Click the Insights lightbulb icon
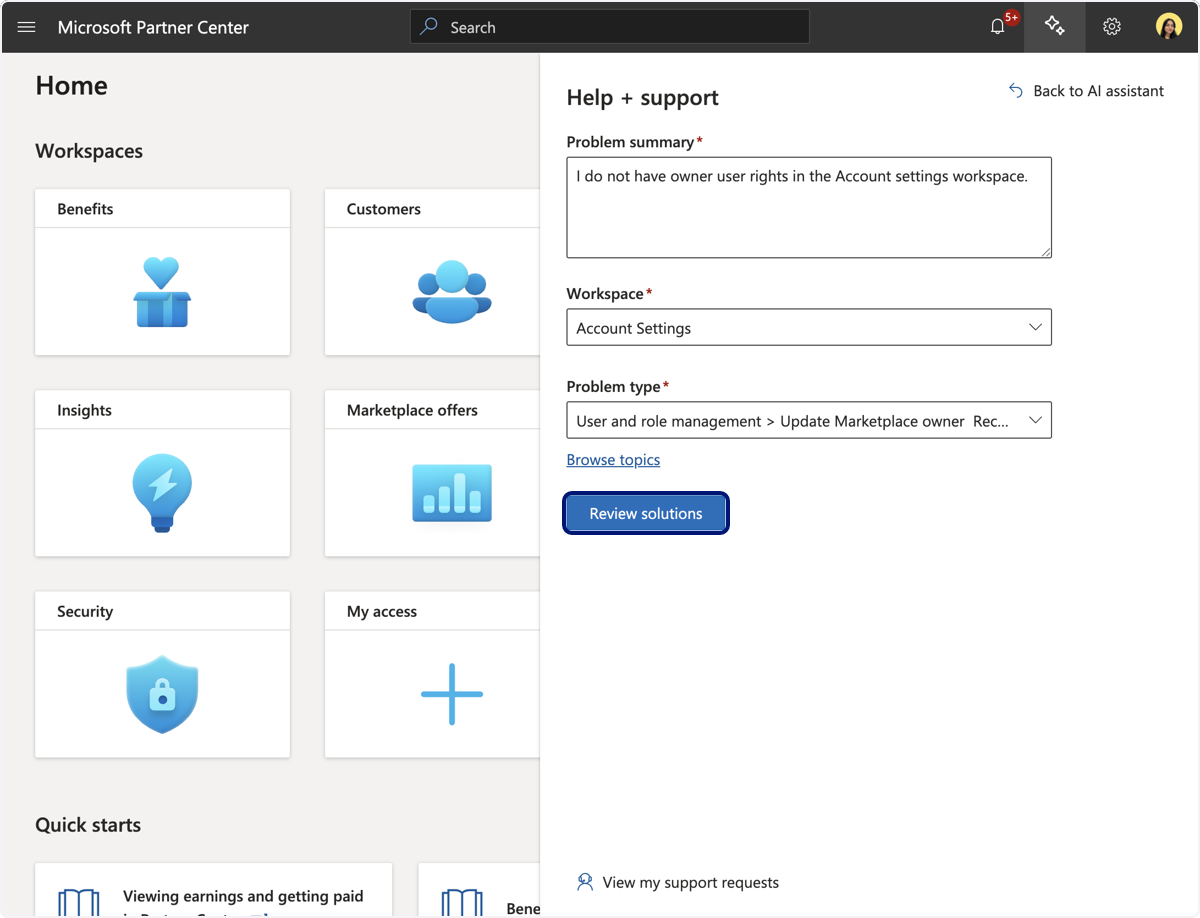 coord(161,493)
